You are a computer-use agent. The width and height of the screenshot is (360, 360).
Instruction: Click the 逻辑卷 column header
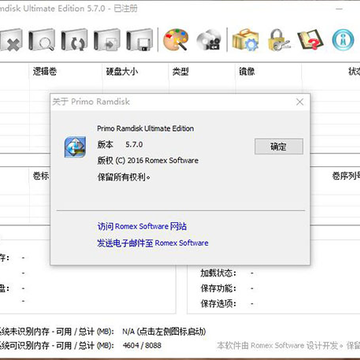coord(44,71)
